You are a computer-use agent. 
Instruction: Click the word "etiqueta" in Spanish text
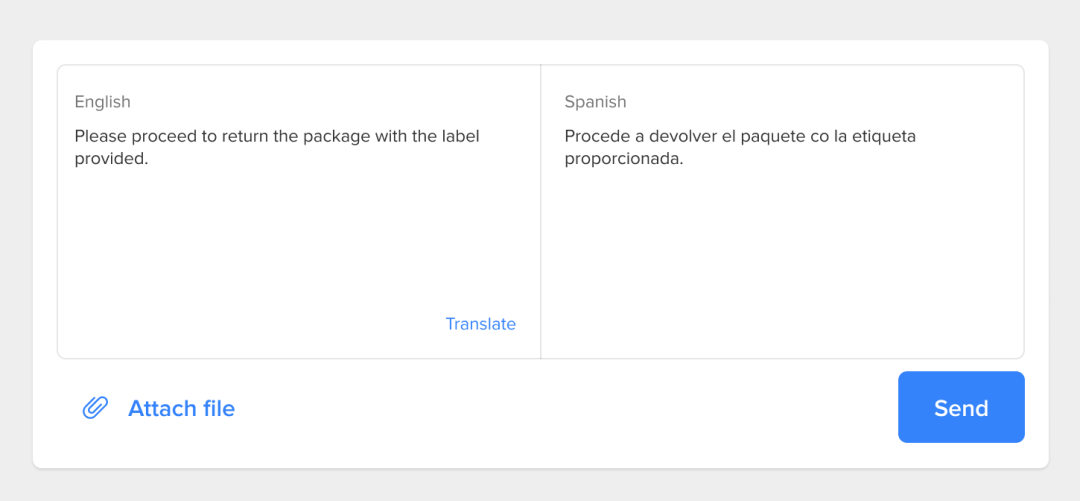tap(882, 136)
